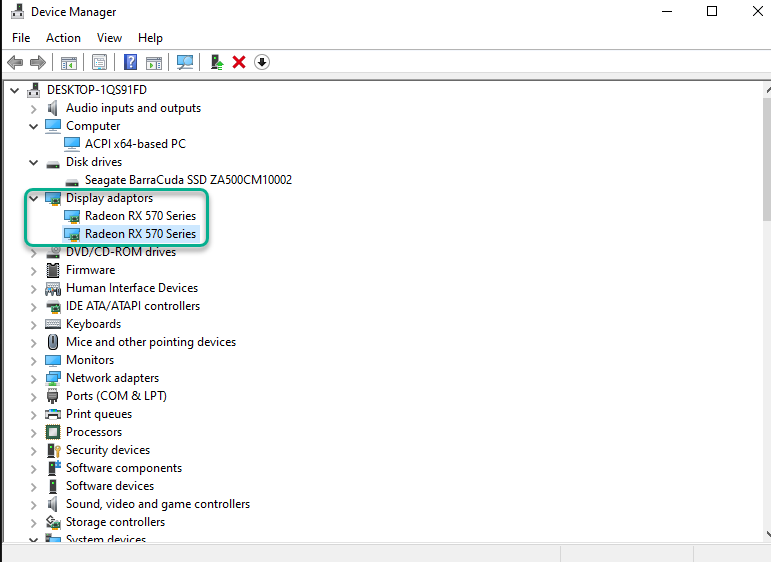The image size is (771, 562).
Task: Select the Disk drives label
Action: click(94, 162)
